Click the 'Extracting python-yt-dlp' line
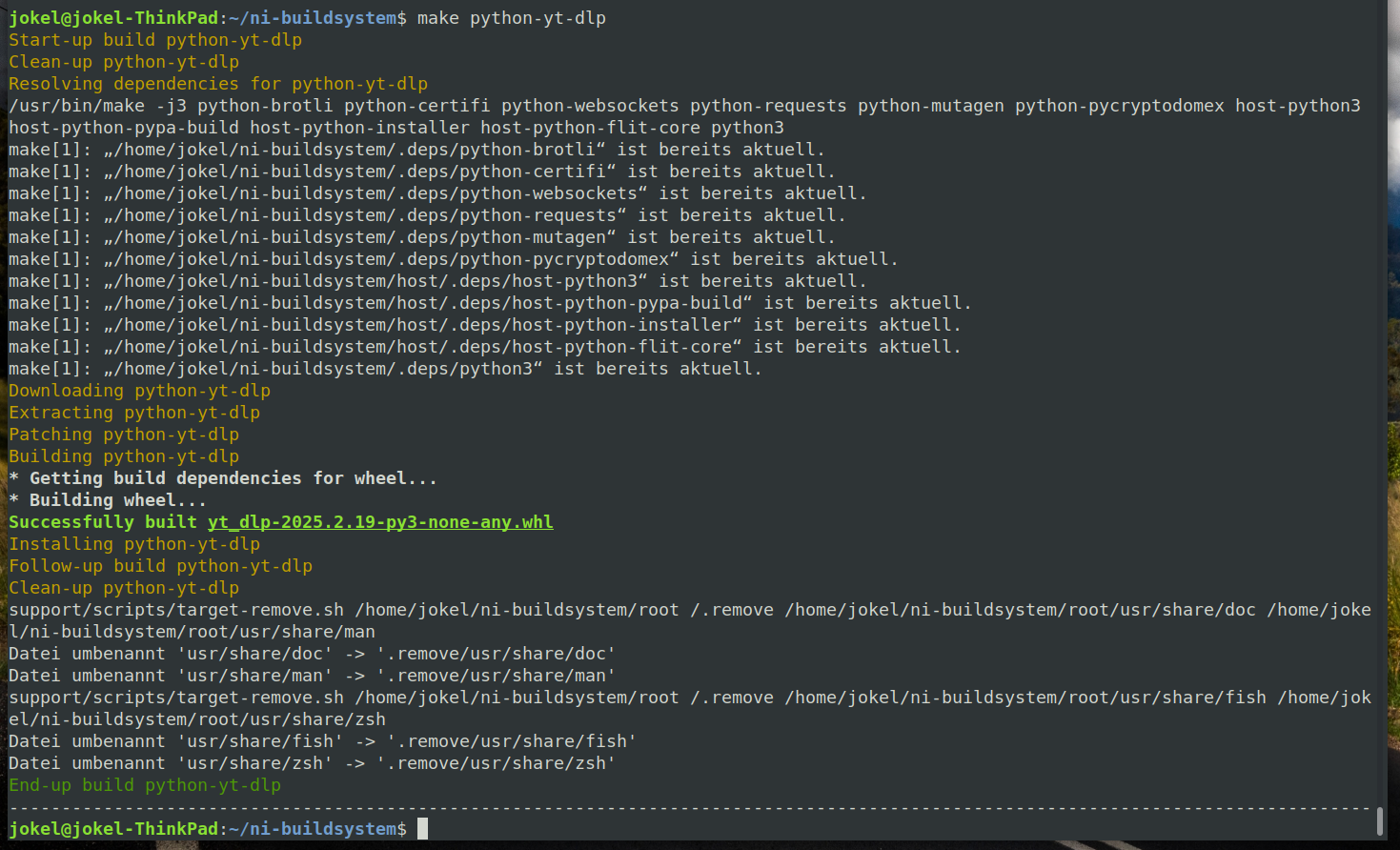This screenshot has width=1400, height=850. [134, 413]
